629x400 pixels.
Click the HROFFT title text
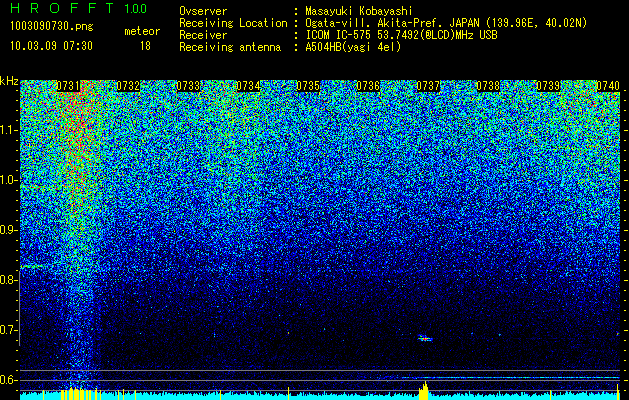[62, 8]
